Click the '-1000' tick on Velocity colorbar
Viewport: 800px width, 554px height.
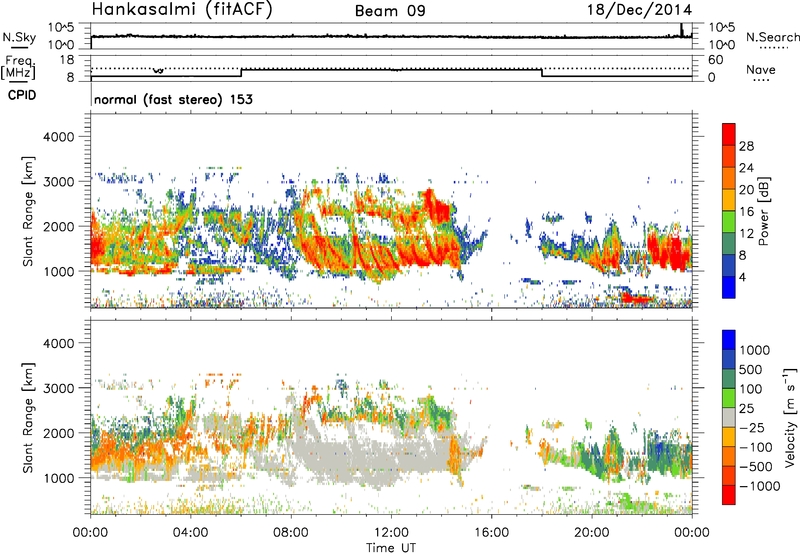click(760, 486)
